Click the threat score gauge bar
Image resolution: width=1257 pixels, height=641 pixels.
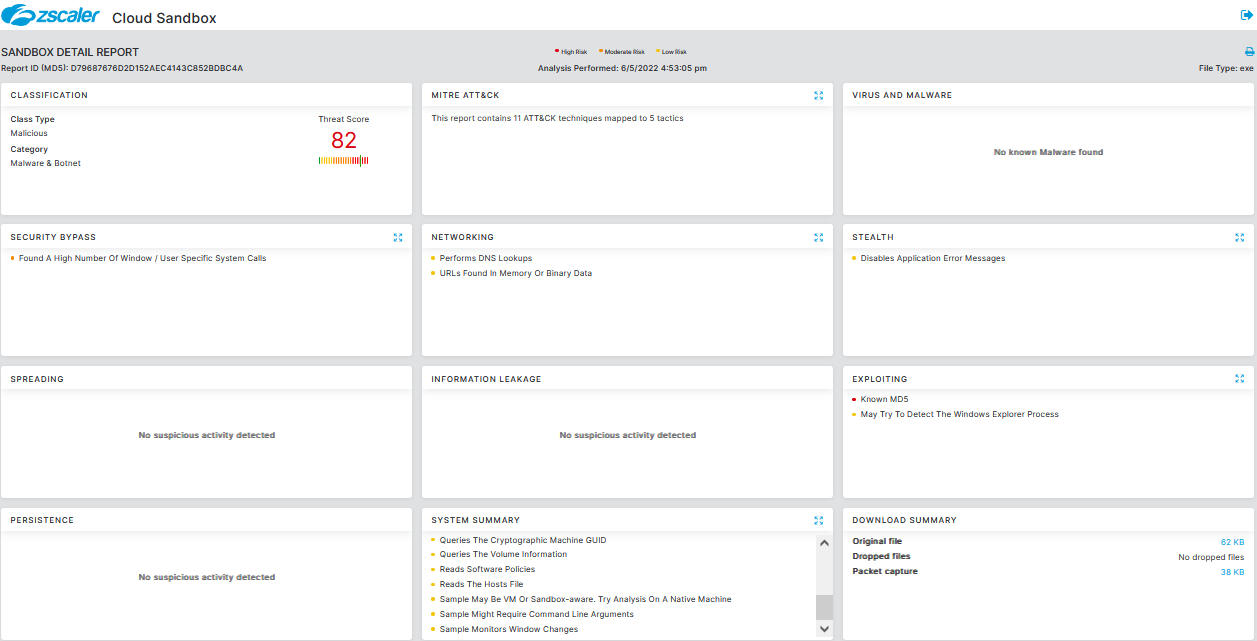[x=344, y=161]
